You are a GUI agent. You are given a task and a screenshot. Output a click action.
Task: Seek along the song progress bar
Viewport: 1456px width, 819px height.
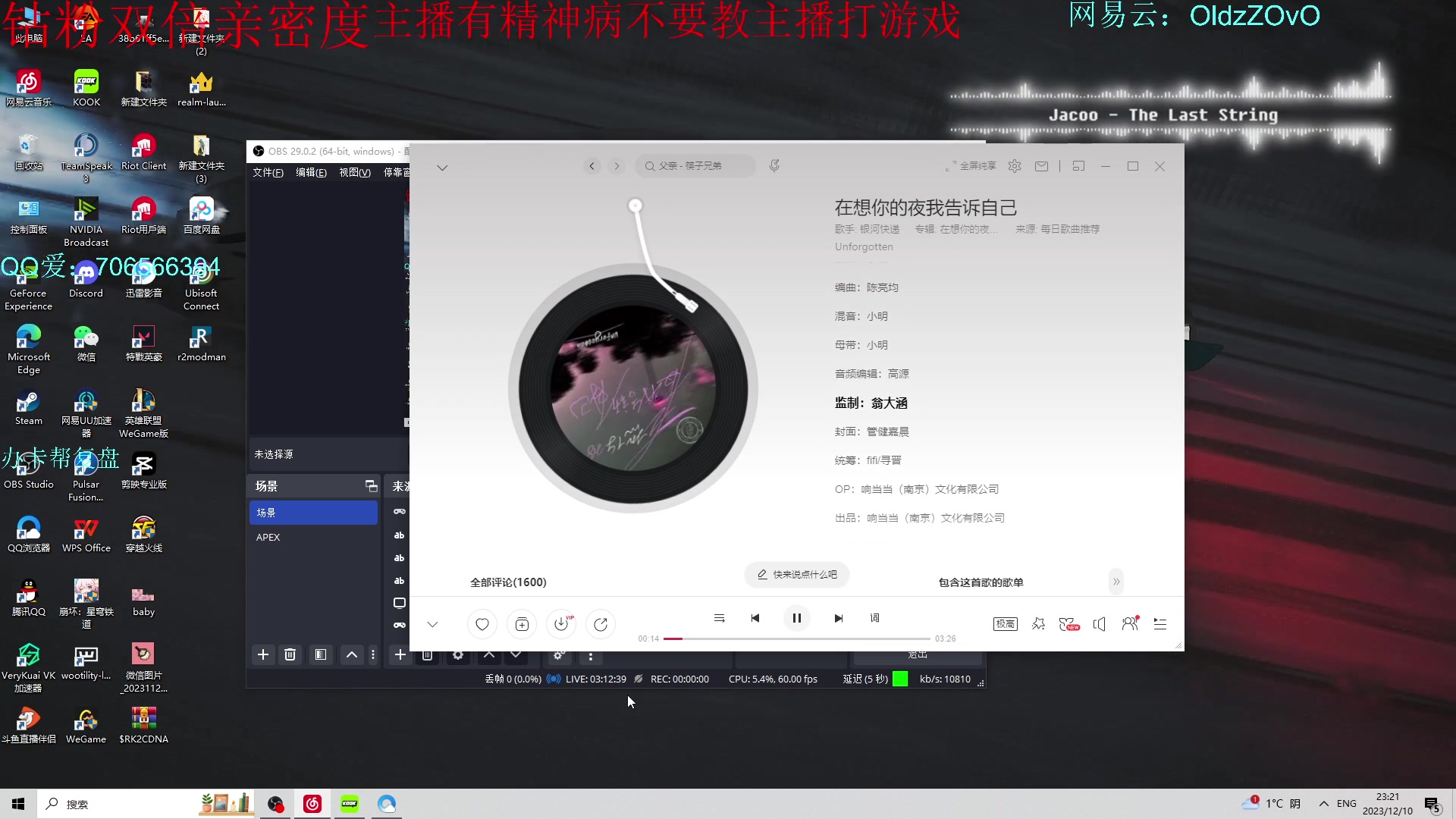796,639
